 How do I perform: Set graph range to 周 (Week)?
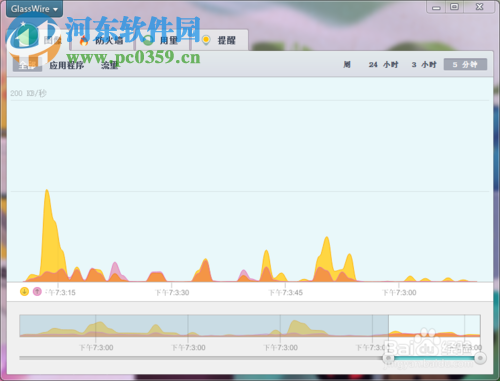click(x=347, y=64)
